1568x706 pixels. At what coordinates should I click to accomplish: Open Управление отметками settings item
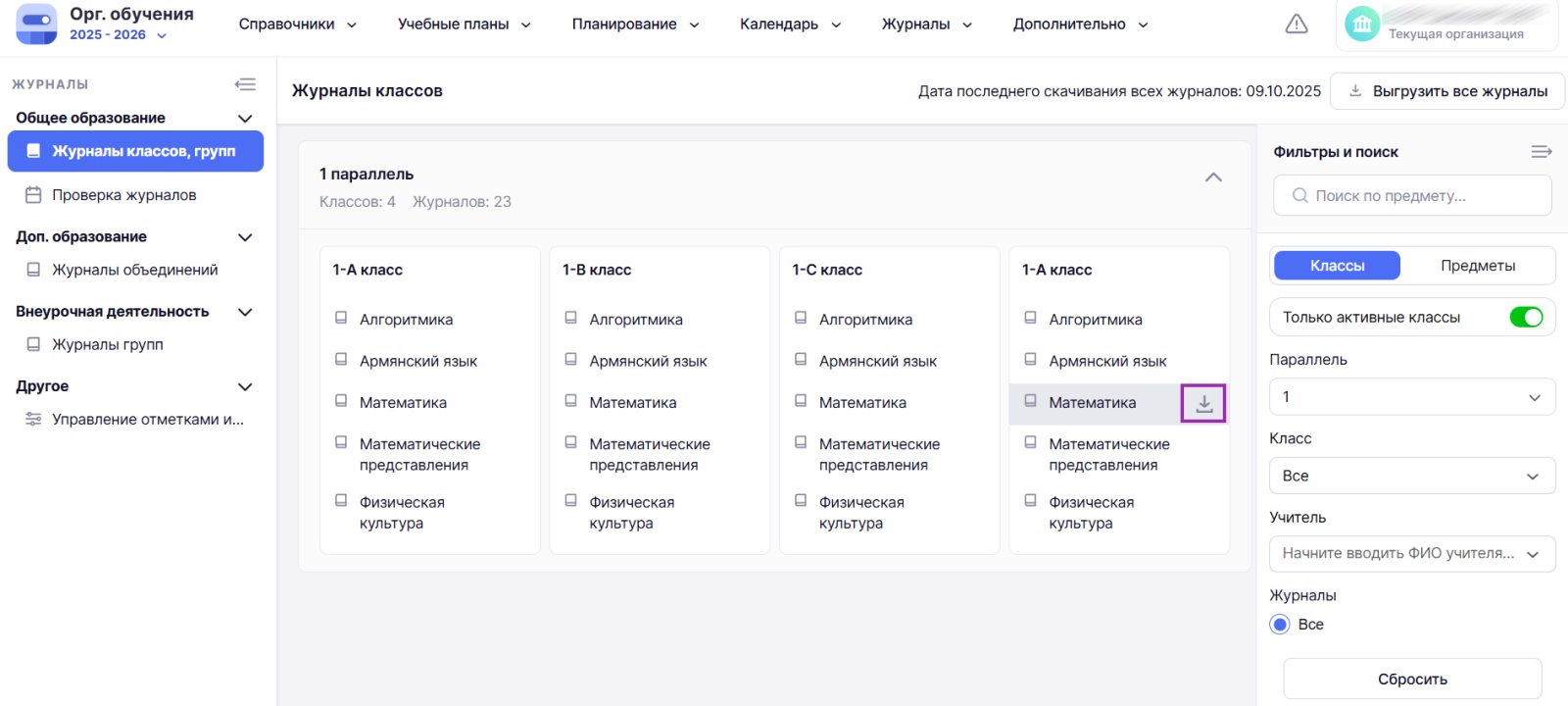pyautogui.click(x=147, y=420)
